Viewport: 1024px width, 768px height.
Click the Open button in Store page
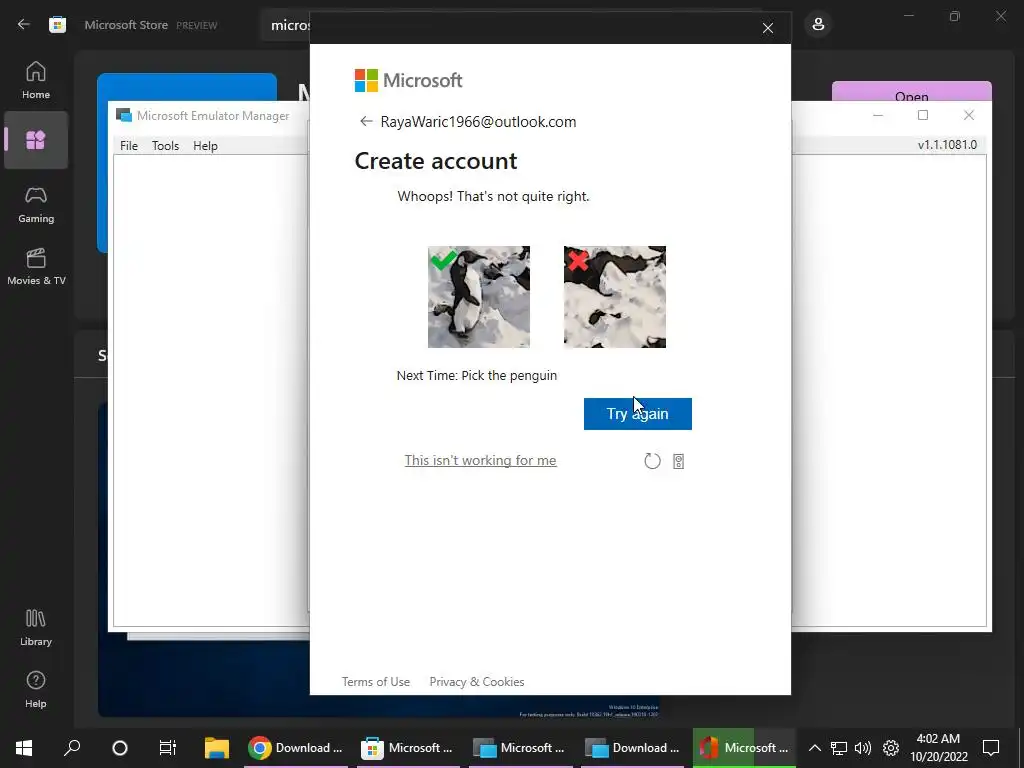(x=912, y=92)
